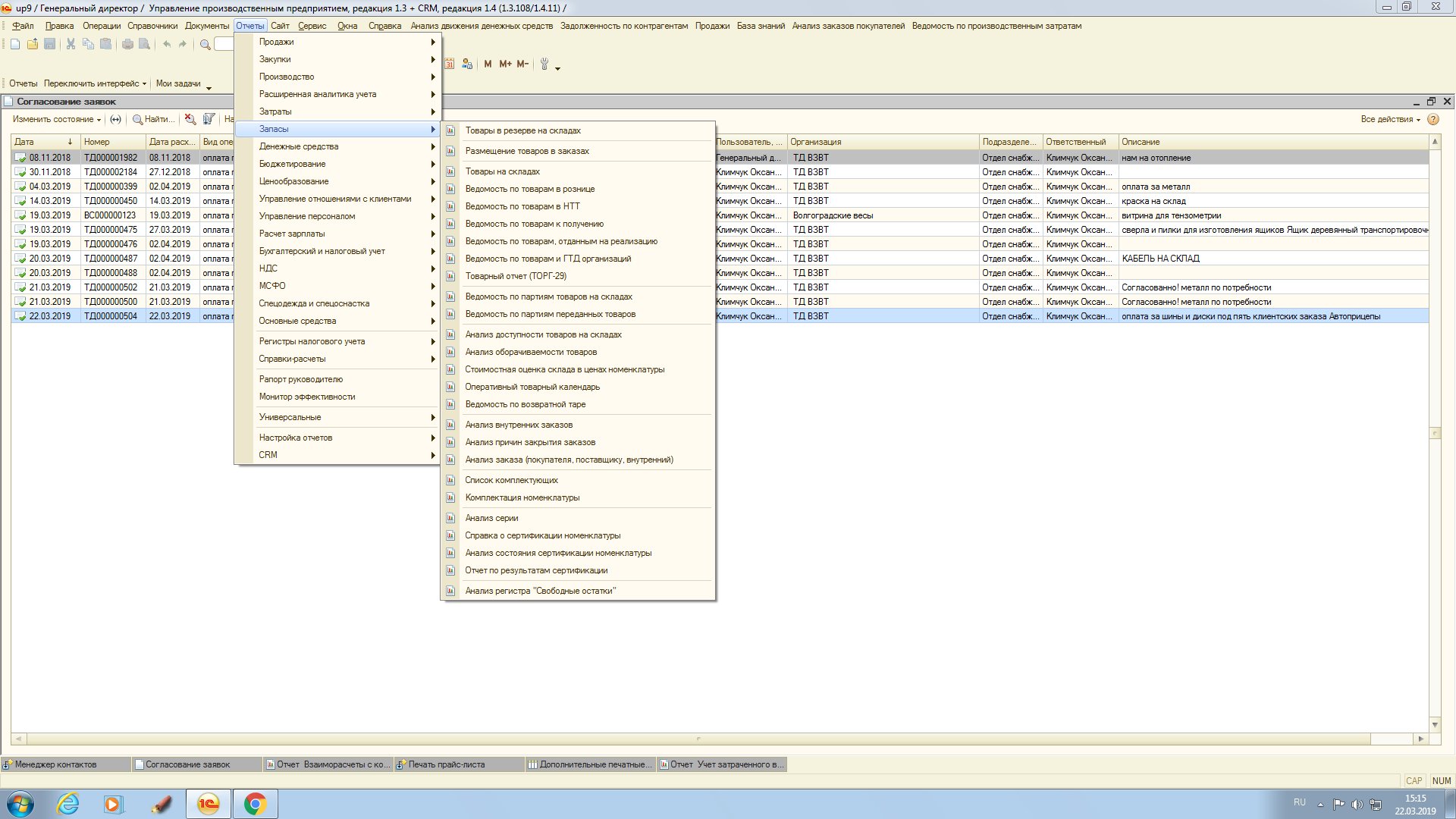The height and width of the screenshot is (819, 1456).
Task: Click the Save diskette toolbar icon
Action: pos(50,44)
